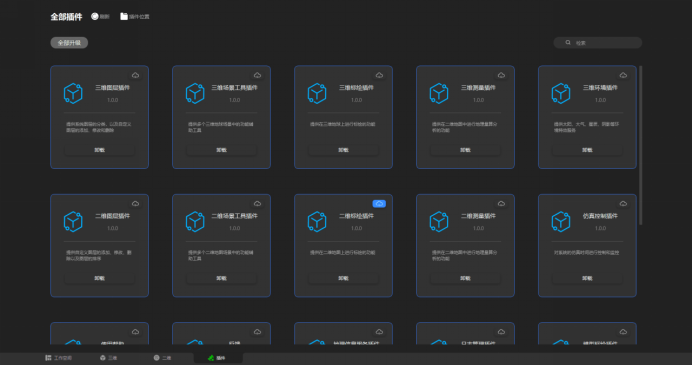
Task: Click the magnifier icon in search box
Action: pyautogui.click(x=568, y=42)
